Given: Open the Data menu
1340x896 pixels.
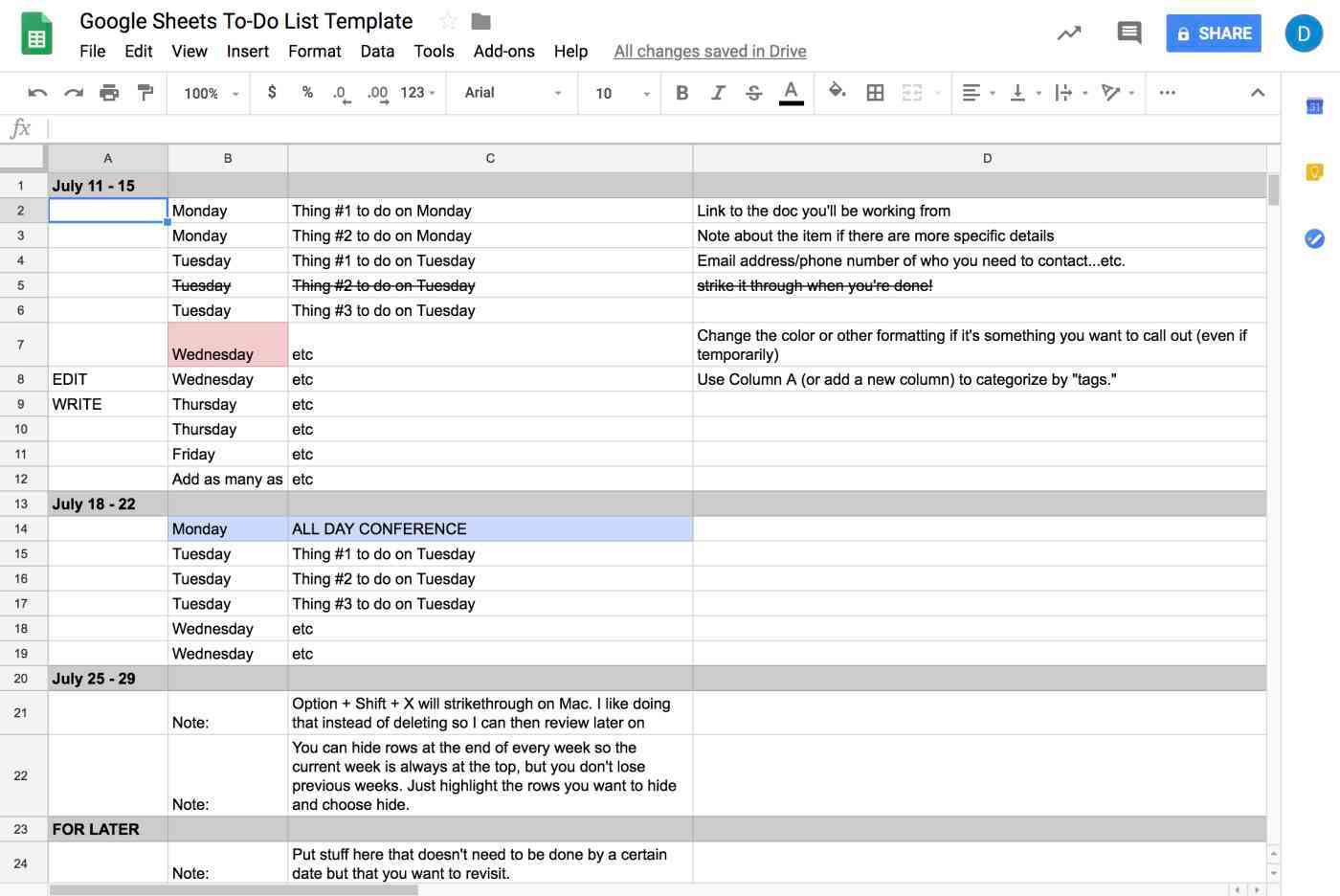Looking at the screenshot, I should pyautogui.click(x=377, y=51).
